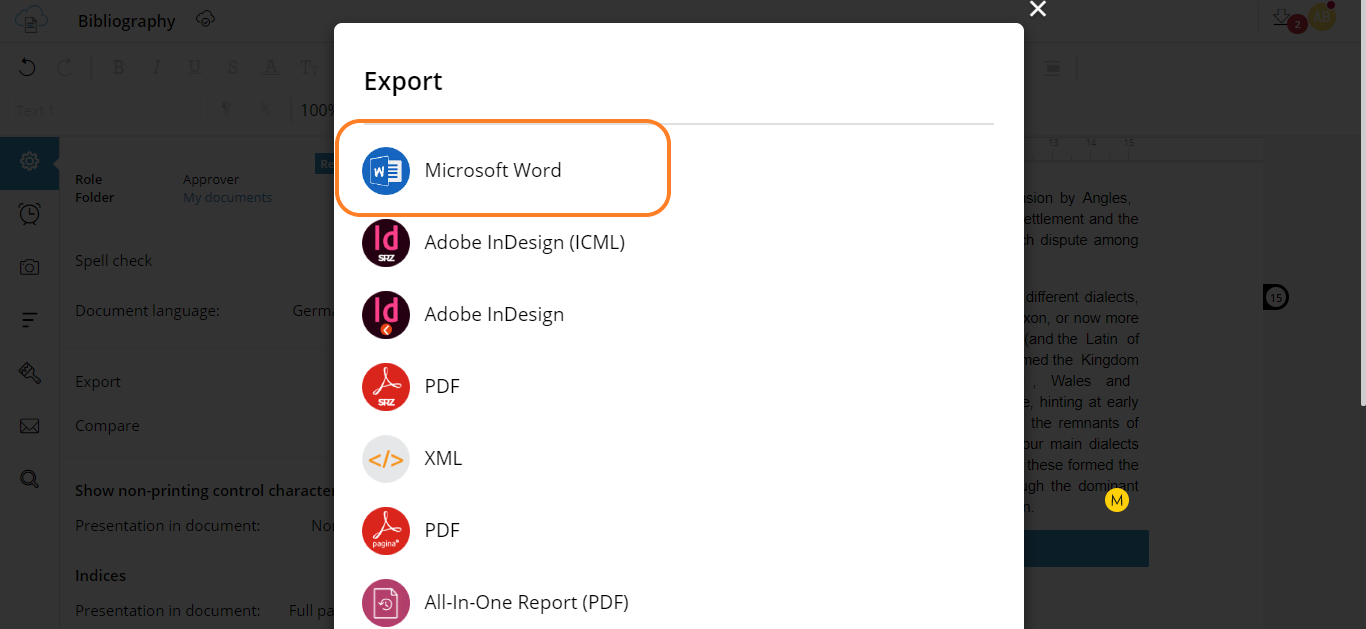Image resolution: width=1366 pixels, height=629 pixels.
Task: Open the AB user avatar menu
Action: (x=1322, y=16)
